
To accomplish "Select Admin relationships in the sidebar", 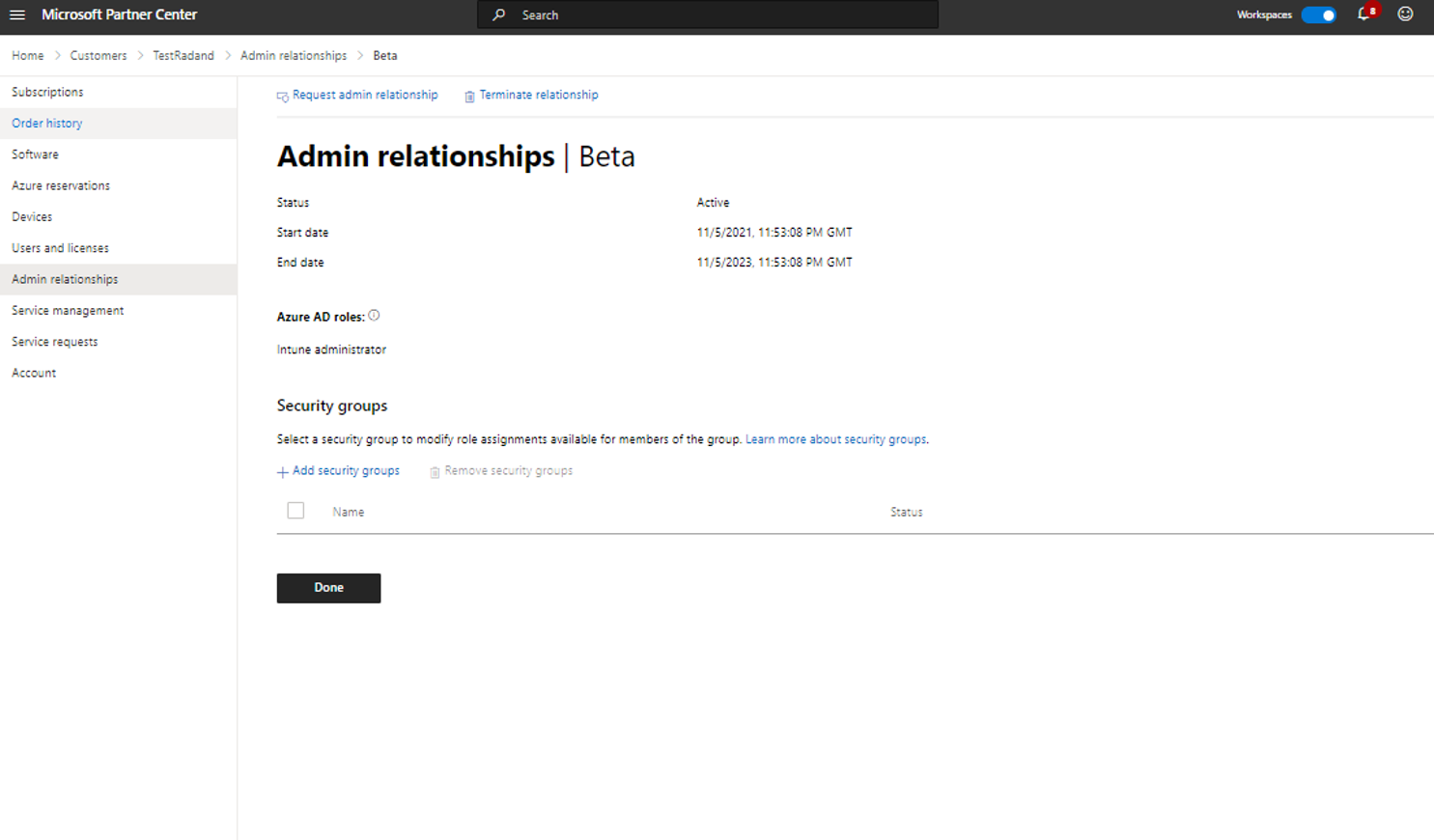I will pos(118,279).
